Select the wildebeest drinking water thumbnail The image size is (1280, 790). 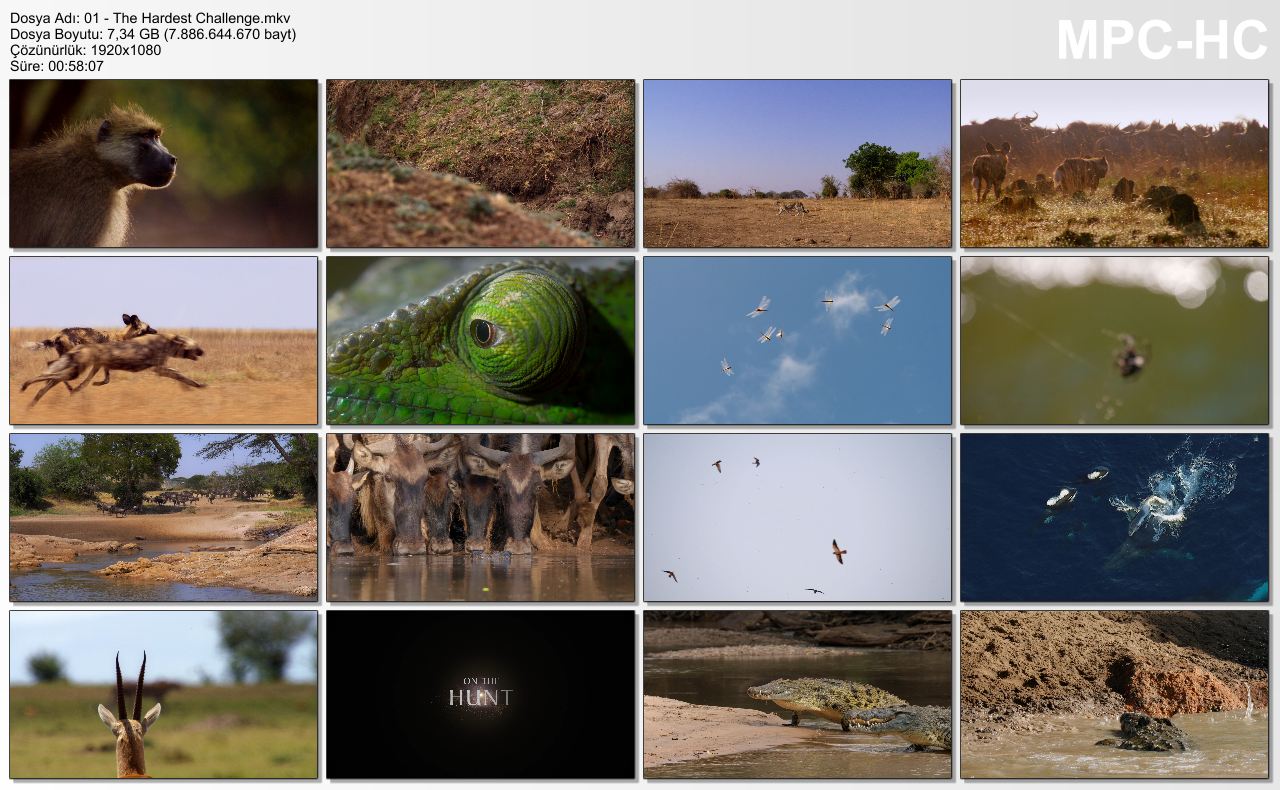click(481, 518)
